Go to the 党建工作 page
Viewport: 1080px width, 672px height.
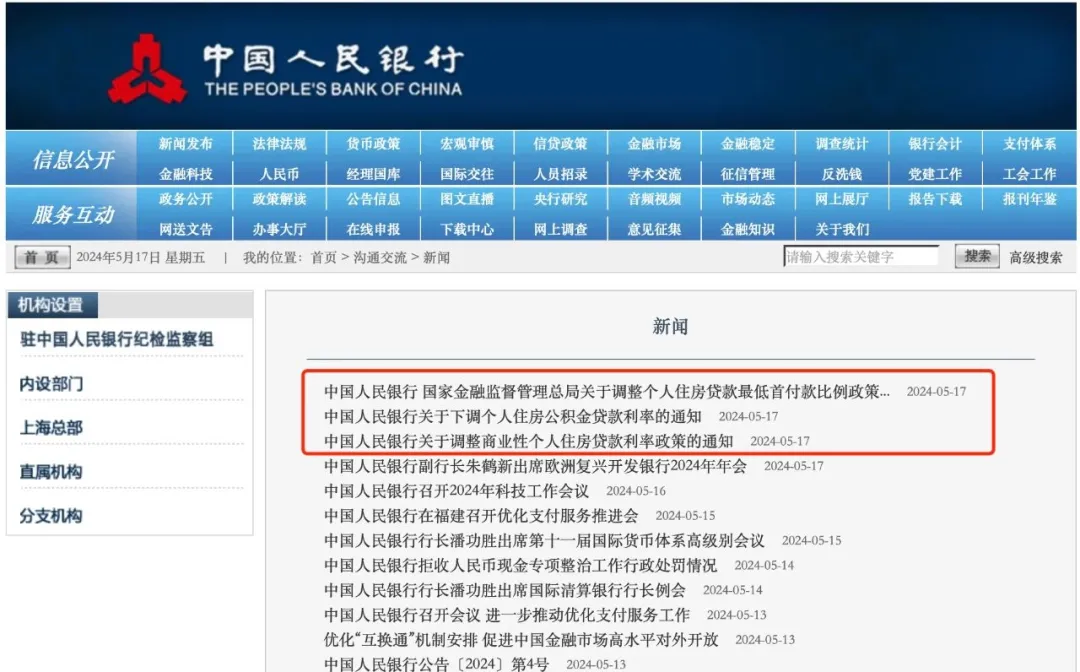point(935,174)
